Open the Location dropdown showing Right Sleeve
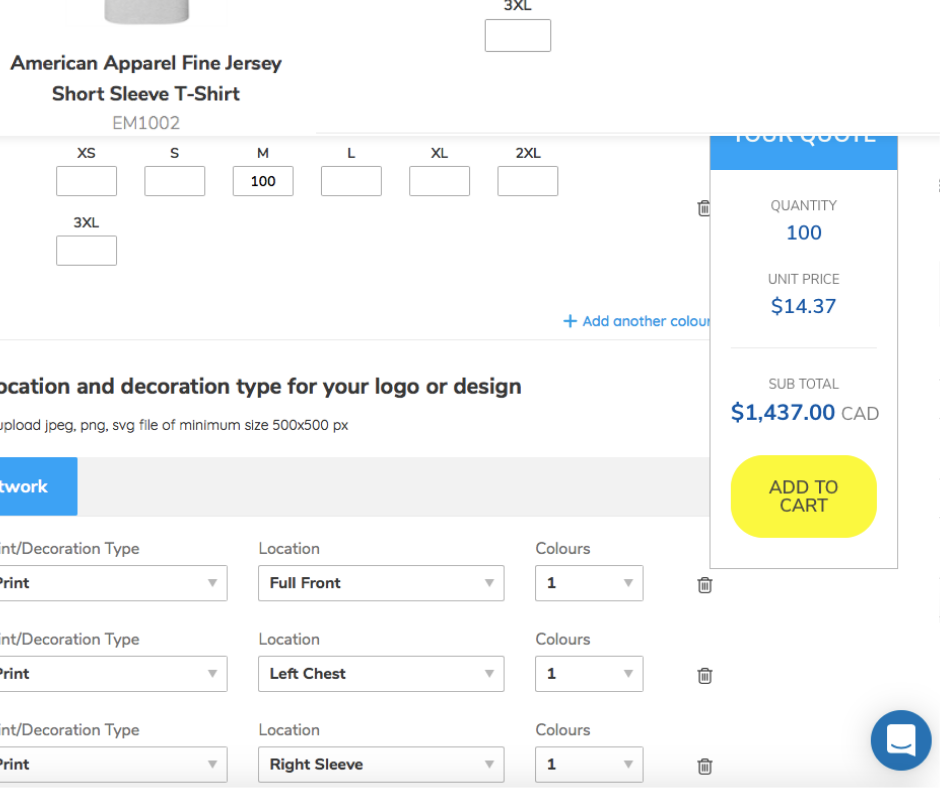 click(381, 764)
